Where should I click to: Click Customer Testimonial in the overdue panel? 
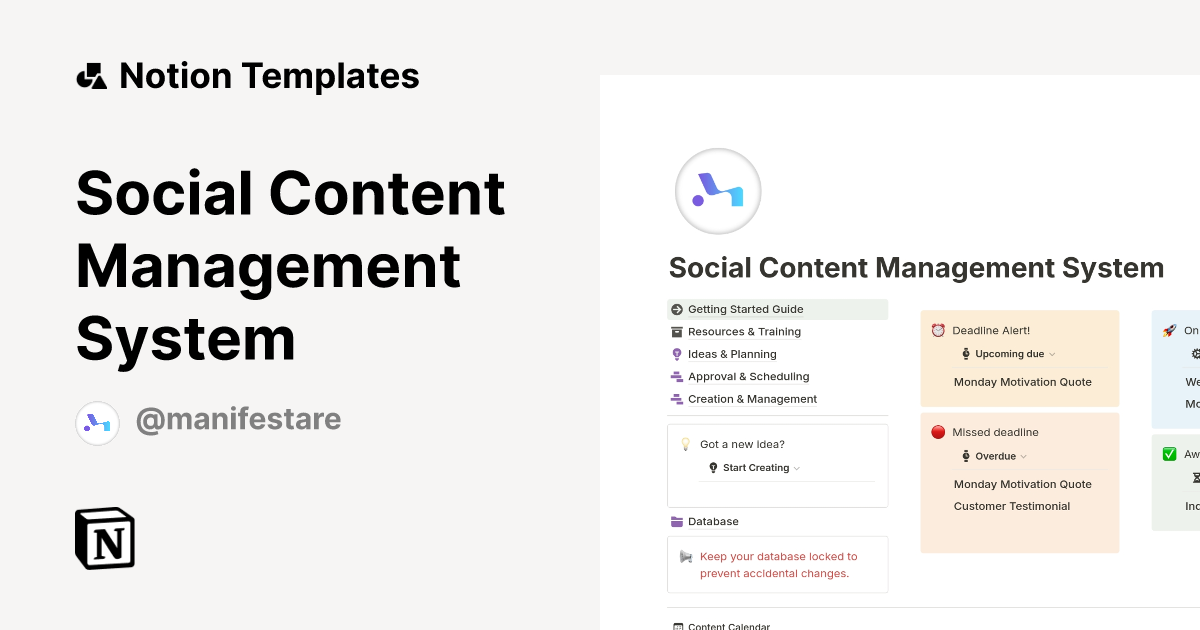(x=1010, y=506)
